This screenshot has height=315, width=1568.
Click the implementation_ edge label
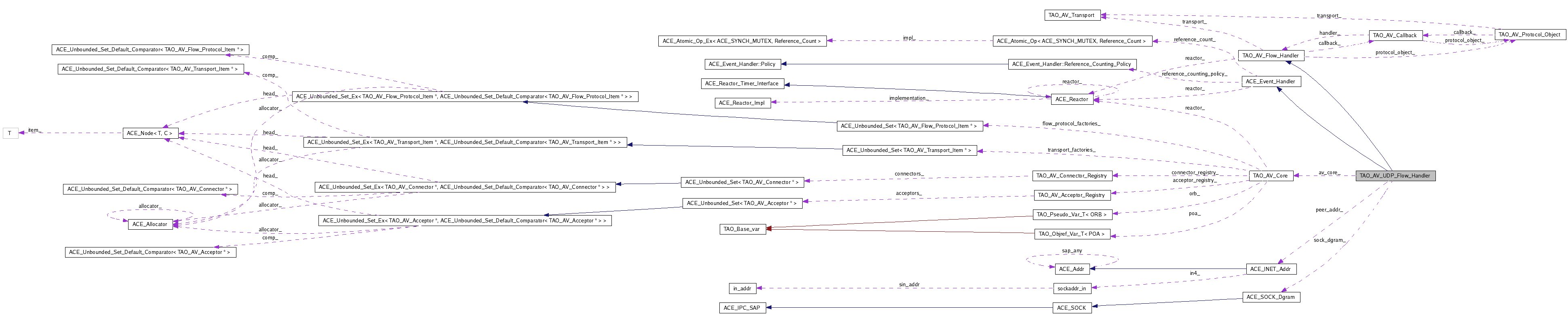[909, 98]
